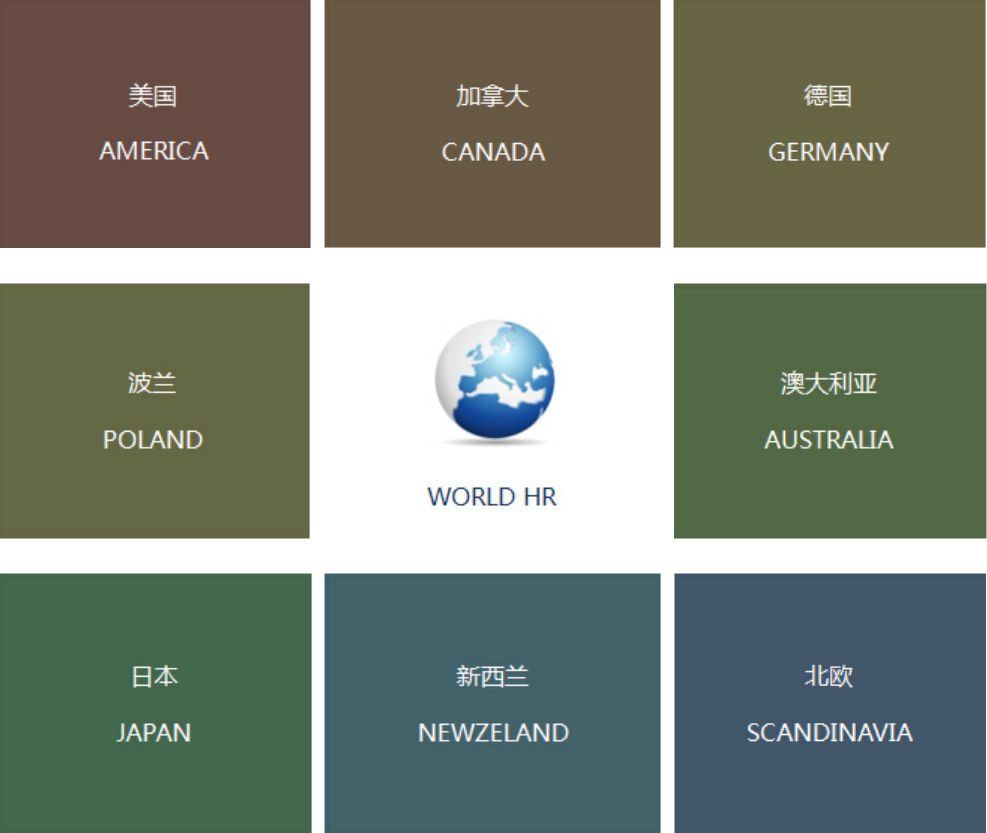Open the Australia (澳大利亚) tile
987x833 pixels.
pos(830,411)
